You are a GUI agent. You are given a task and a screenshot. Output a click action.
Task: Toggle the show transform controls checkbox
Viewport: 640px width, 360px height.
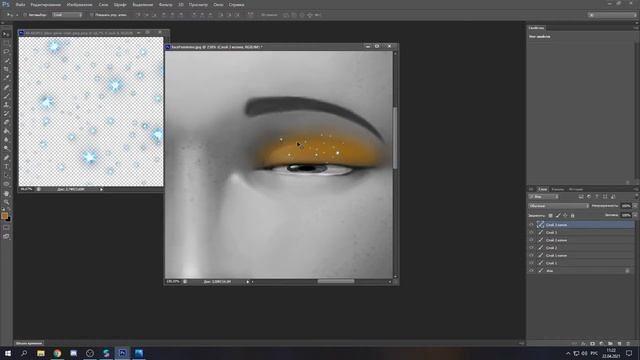pyautogui.click(x=91, y=15)
